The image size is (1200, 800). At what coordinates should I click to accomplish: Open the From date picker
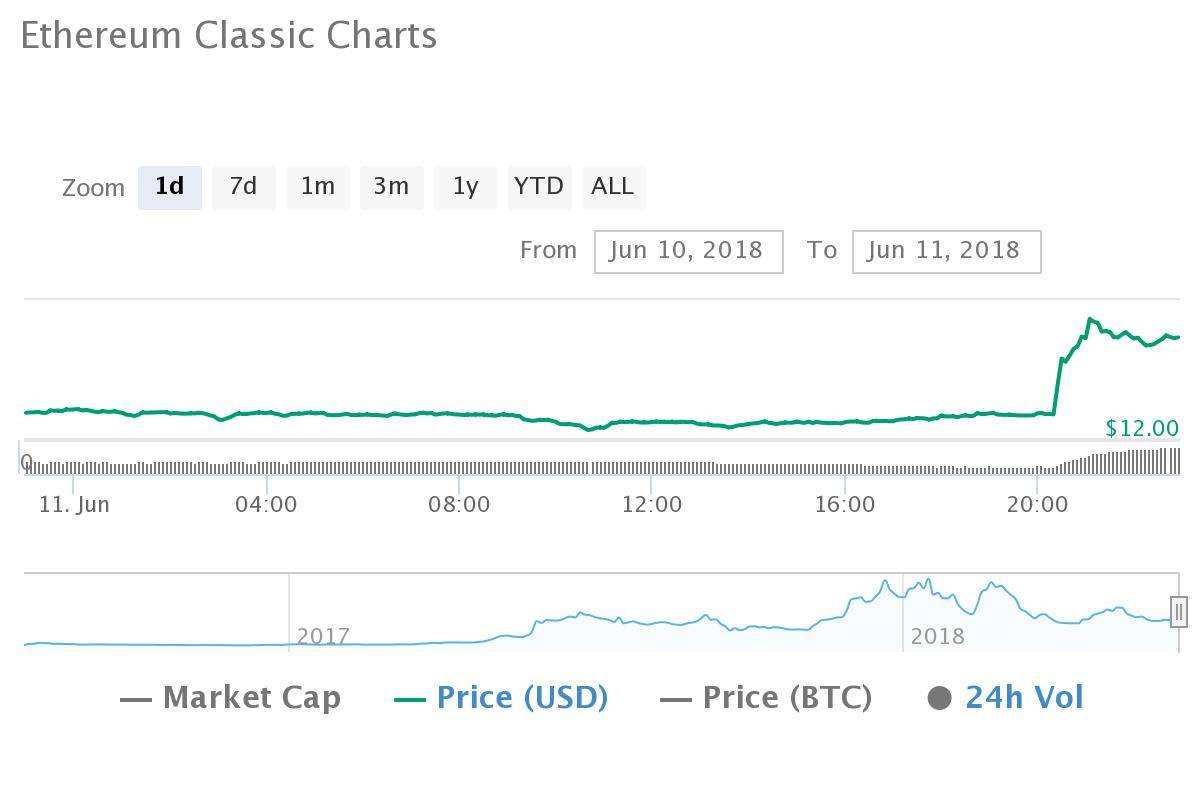click(x=688, y=251)
